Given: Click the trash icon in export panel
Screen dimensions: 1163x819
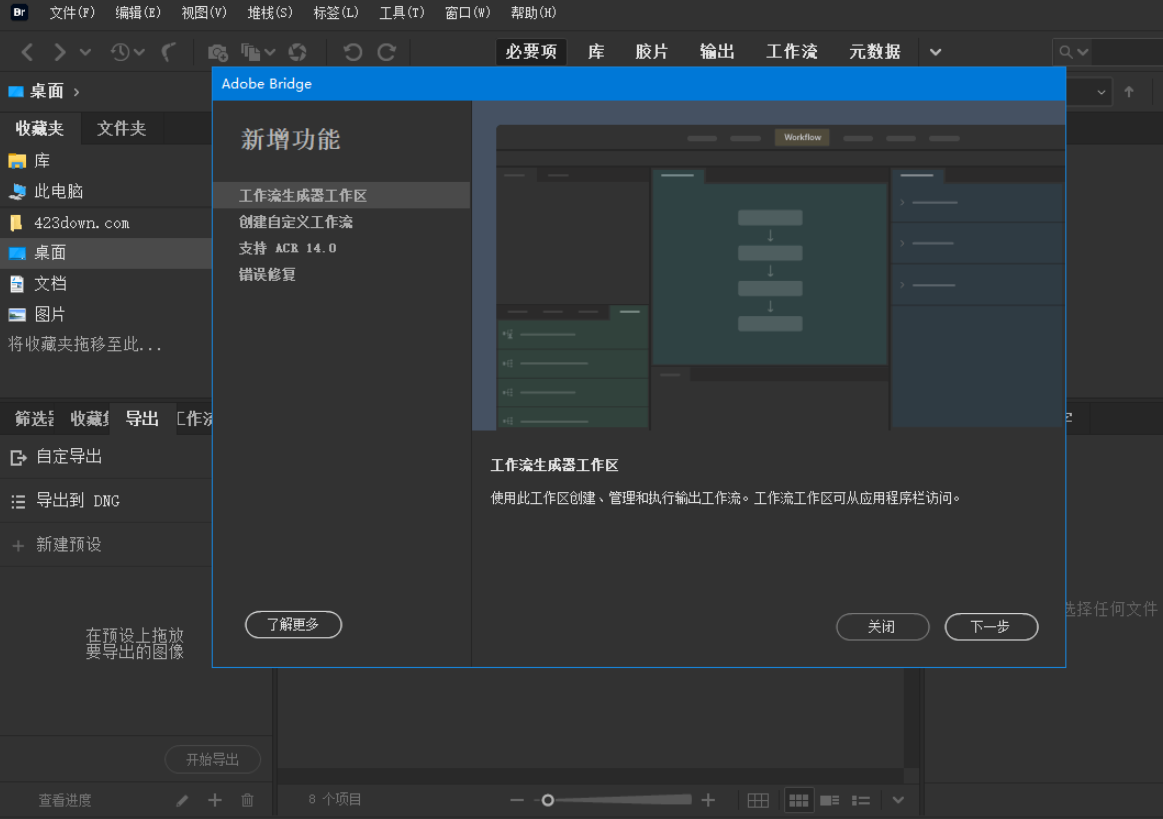Looking at the screenshot, I should click(x=248, y=800).
